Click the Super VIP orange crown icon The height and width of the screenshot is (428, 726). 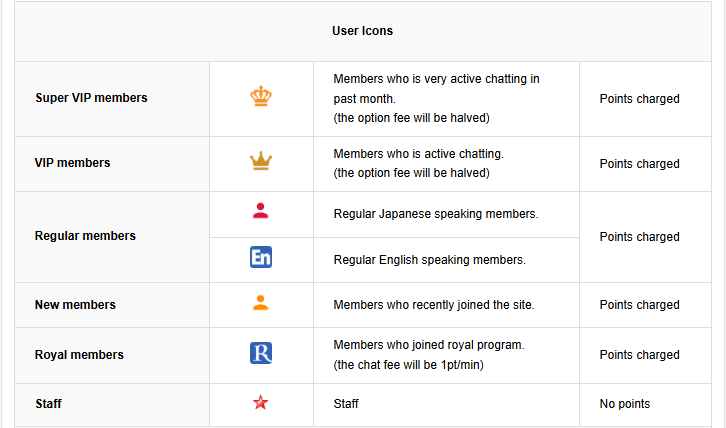(261, 97)
